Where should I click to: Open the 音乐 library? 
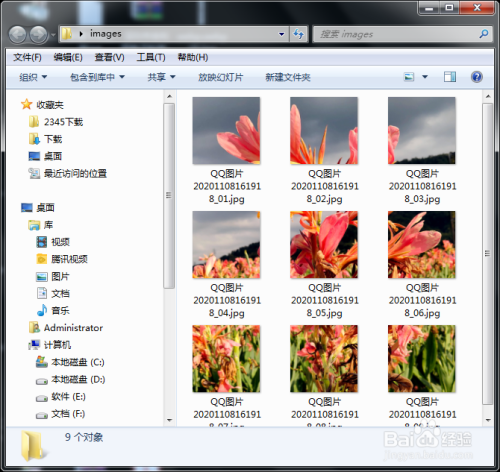pyautogui.click(x=53, y=311)
